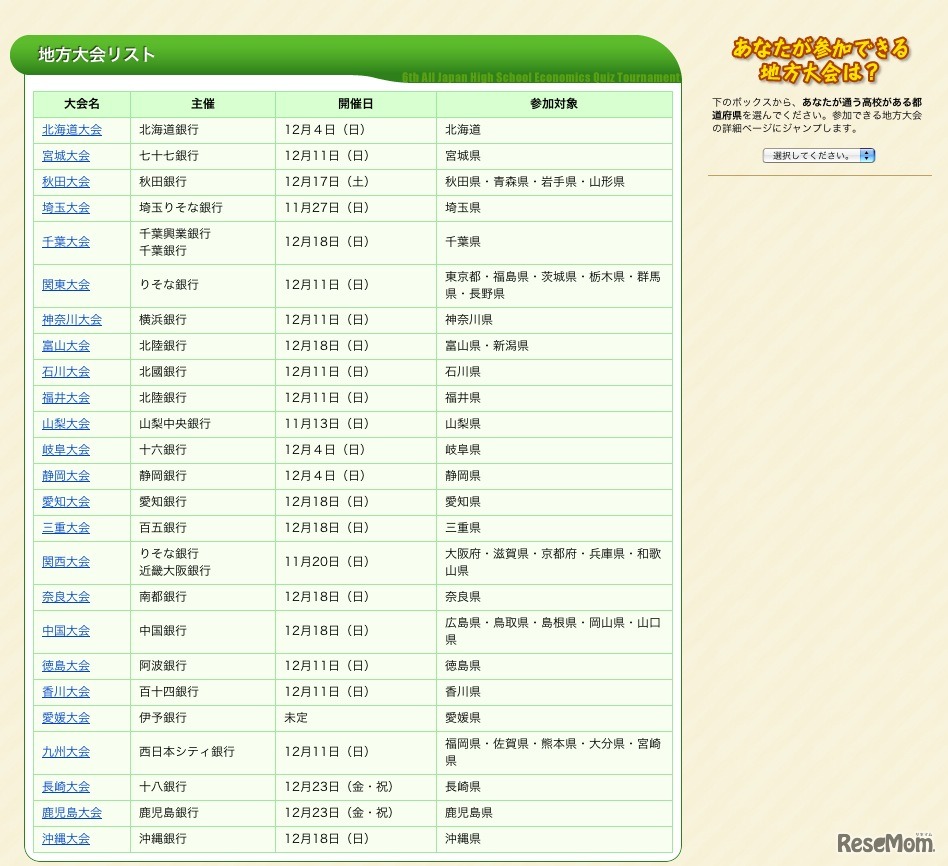Open the 愛媛大会 link

point(66,718)
